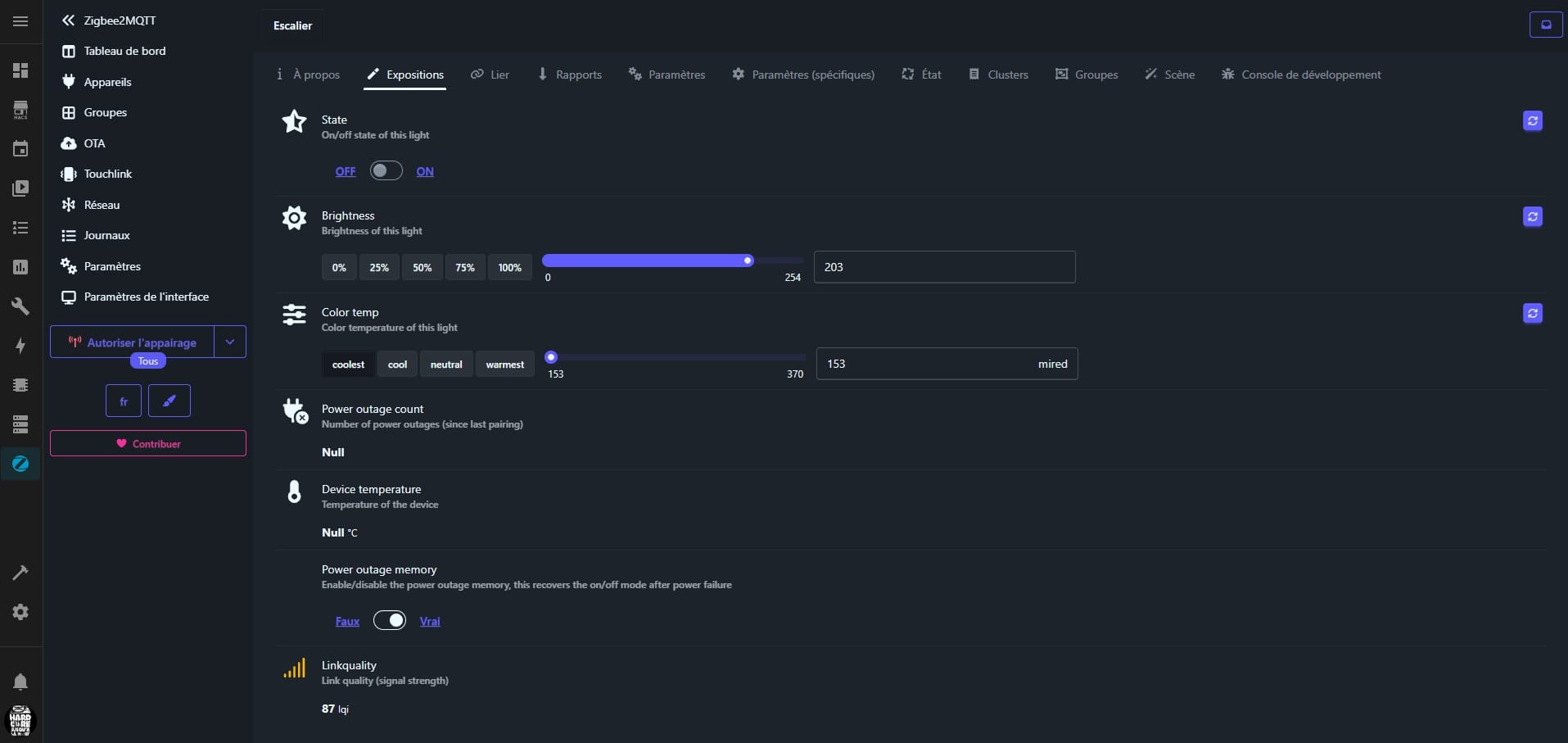Toggle the light State switch

[386, 170]
